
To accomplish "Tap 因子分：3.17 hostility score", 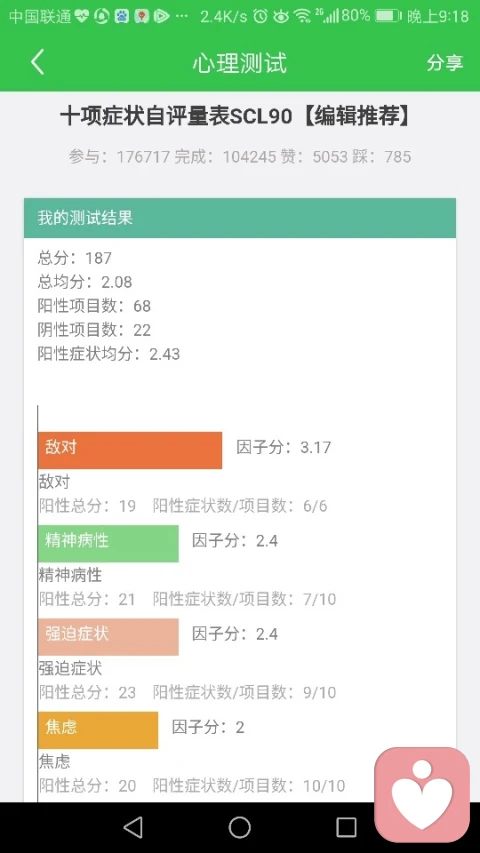I will coord(284,447).
